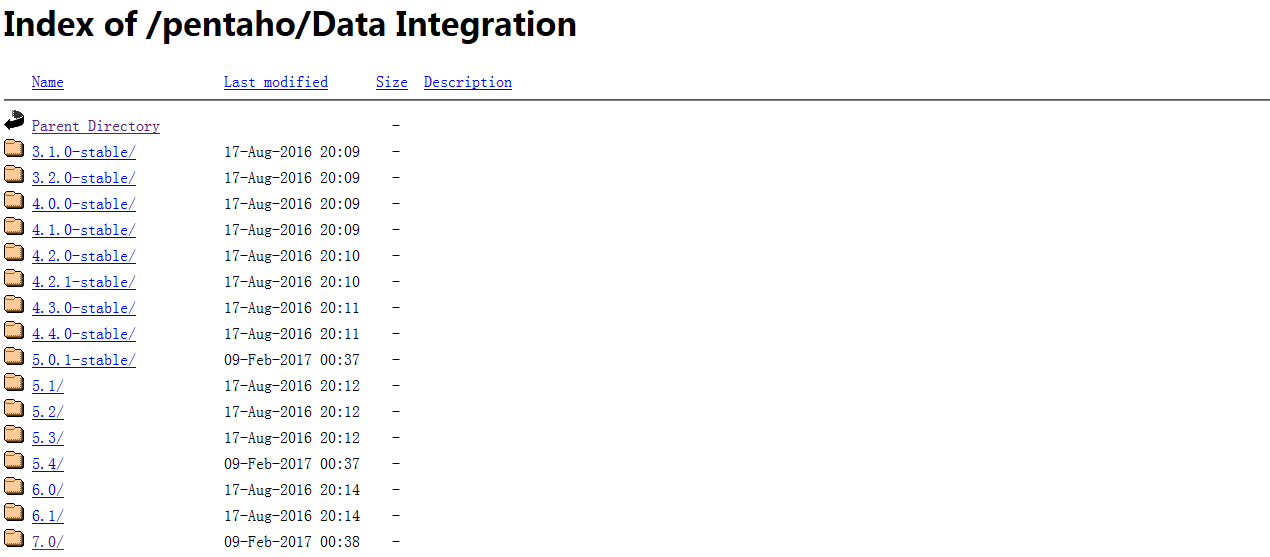The image size is (1270, 557).
Task: Open the 5.4/ directory link
Action: point(48,464)
